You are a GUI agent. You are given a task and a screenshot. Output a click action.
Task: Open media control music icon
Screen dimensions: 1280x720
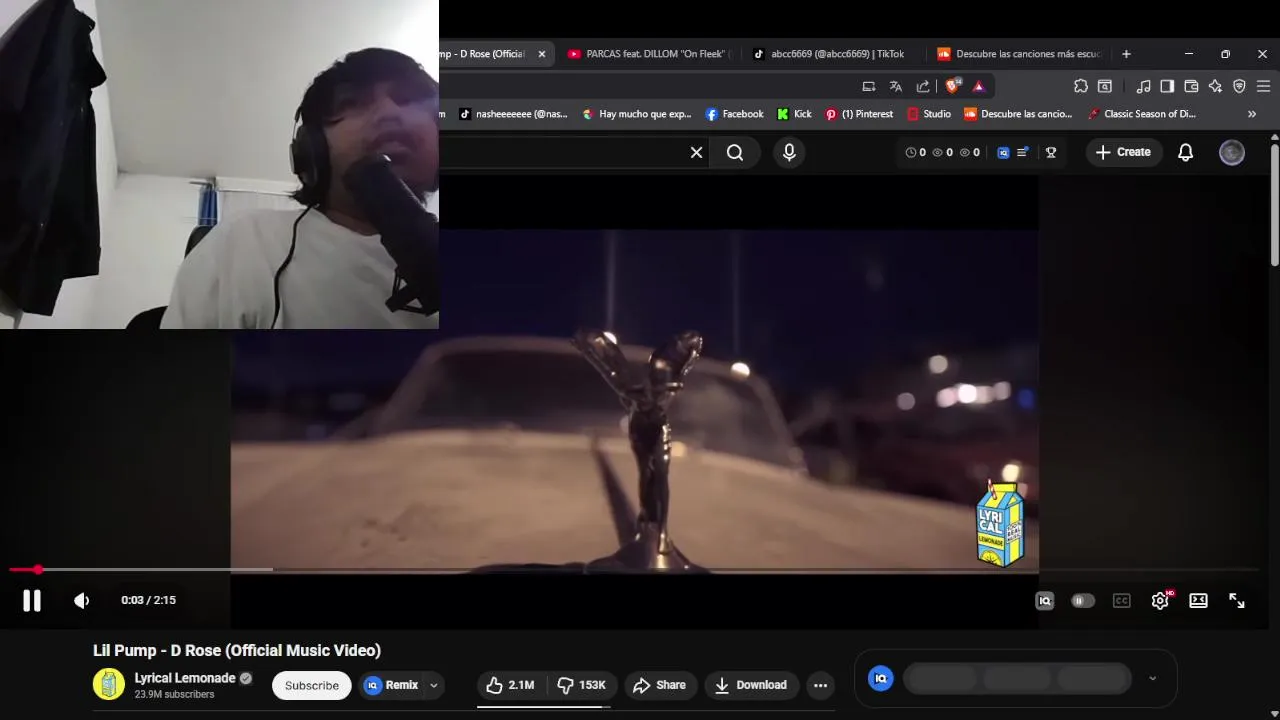[1143, 86]
